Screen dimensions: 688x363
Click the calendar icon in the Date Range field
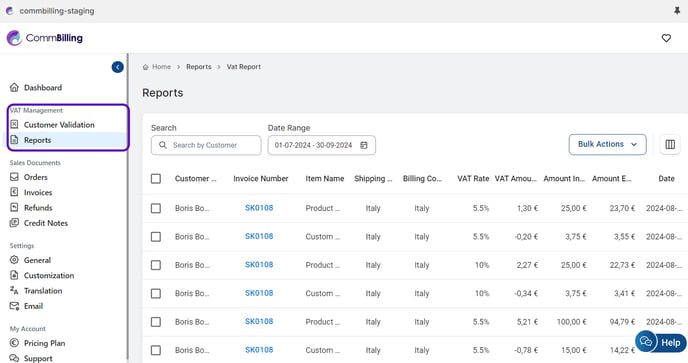tap(364, 145)
